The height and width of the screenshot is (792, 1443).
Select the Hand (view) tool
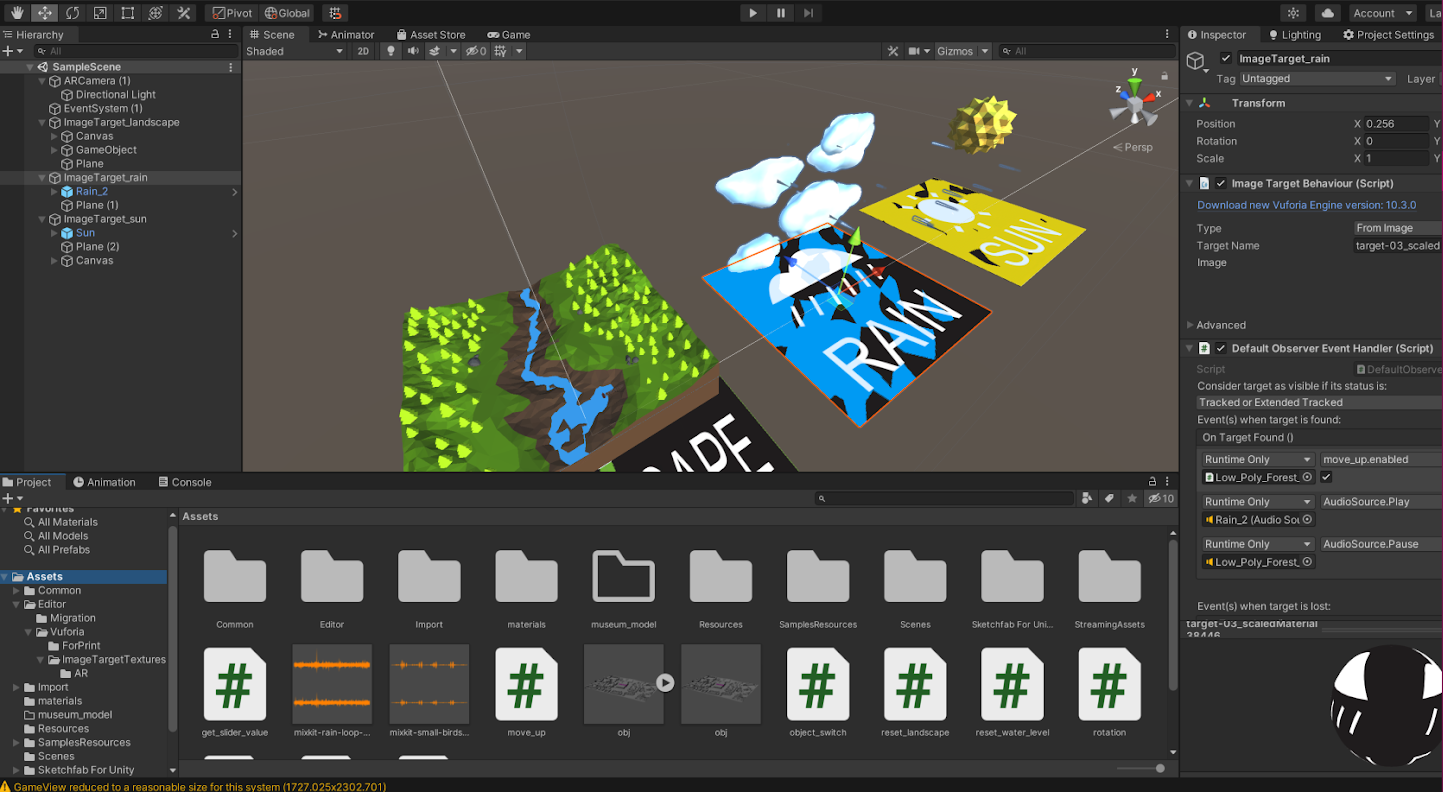click(17, 13)
